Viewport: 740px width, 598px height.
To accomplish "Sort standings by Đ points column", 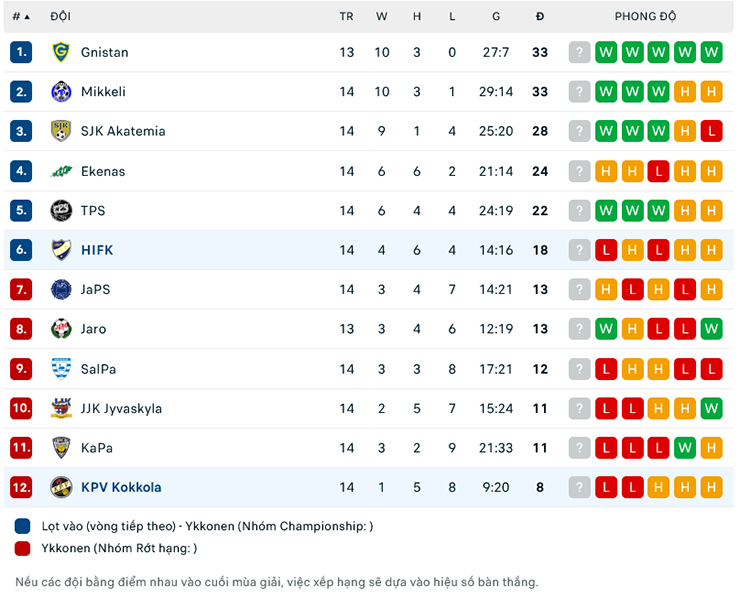I will click(x=540, y=16).
